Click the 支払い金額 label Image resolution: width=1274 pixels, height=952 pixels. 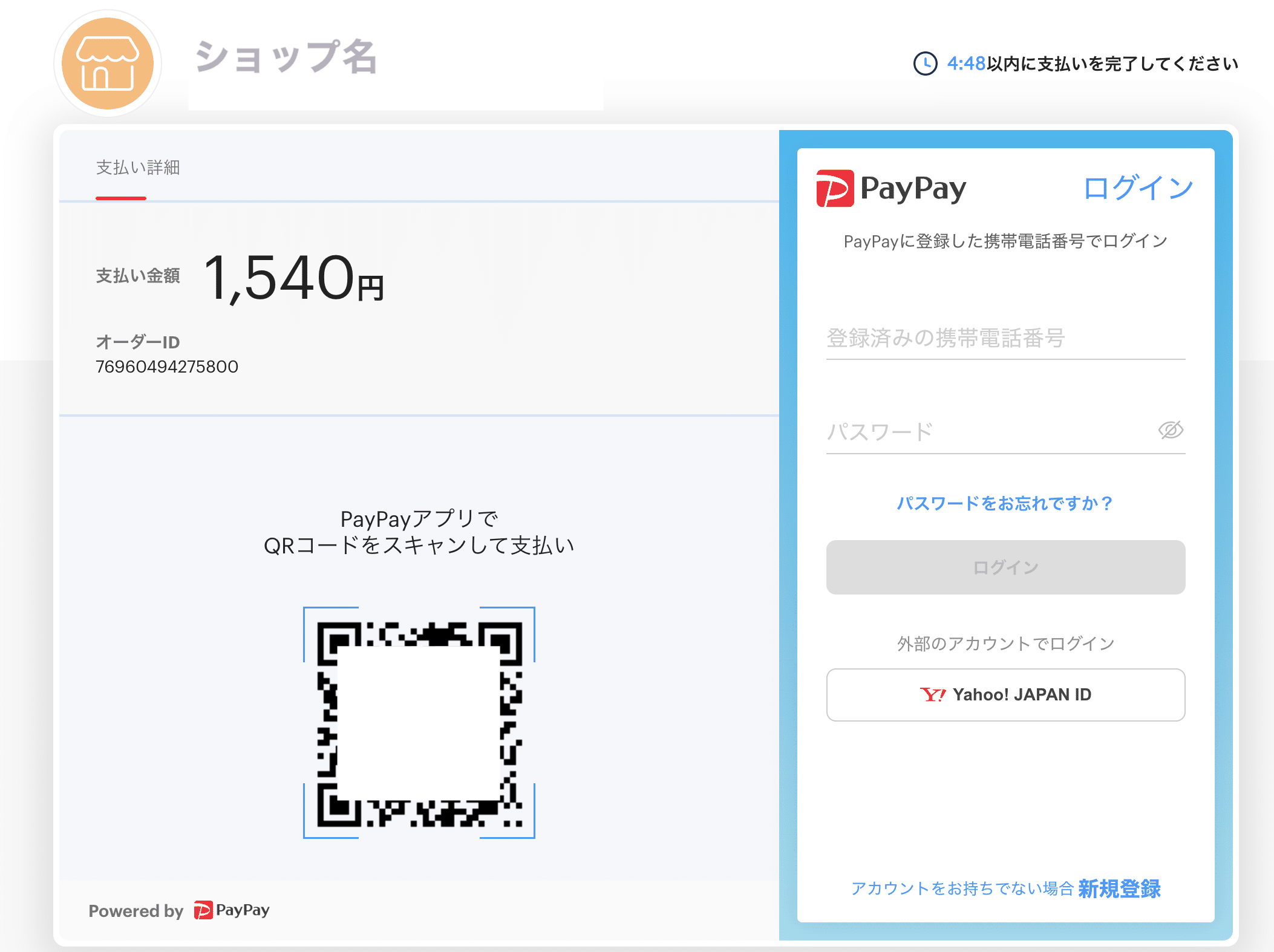point(138,276)
